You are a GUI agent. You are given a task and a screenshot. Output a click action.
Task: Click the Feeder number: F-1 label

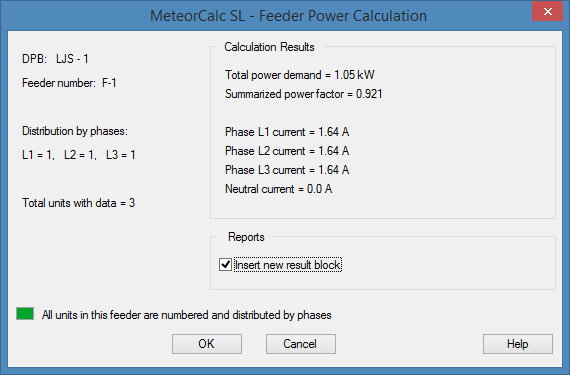pyautogui.click(x=69, y=83)
